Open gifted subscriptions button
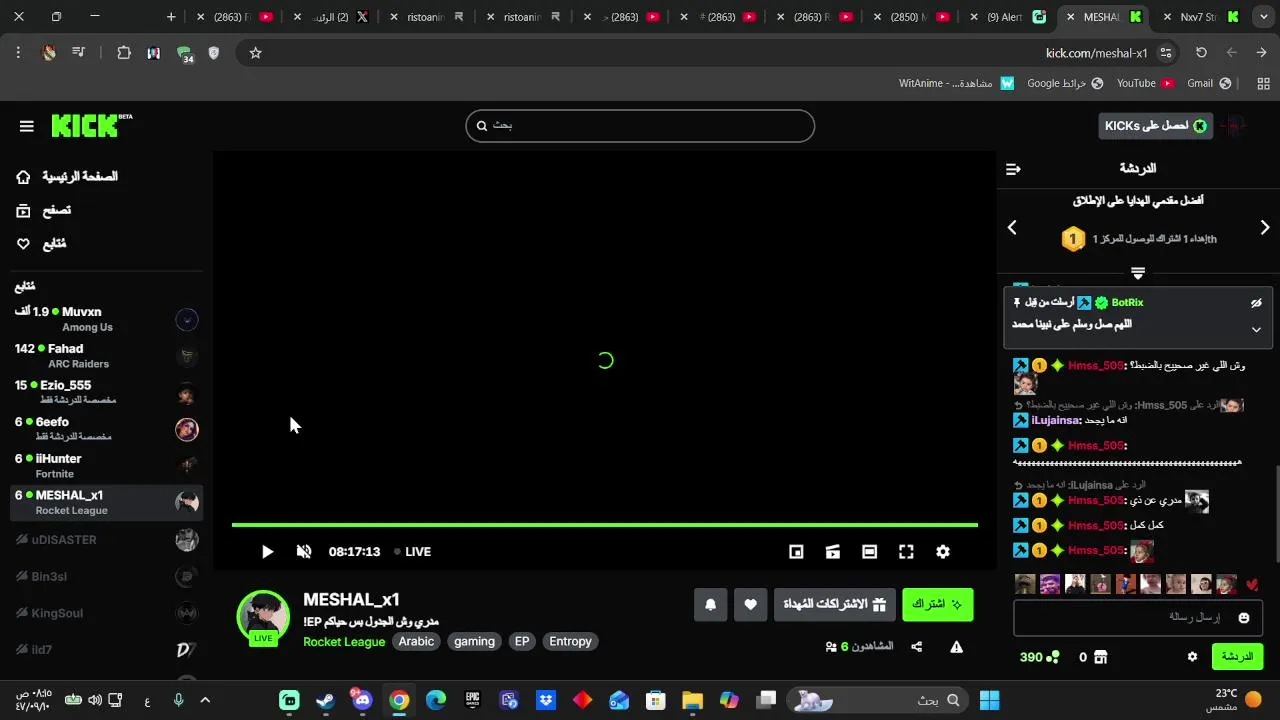1280x720 pixels. click(x=834, y=604)
